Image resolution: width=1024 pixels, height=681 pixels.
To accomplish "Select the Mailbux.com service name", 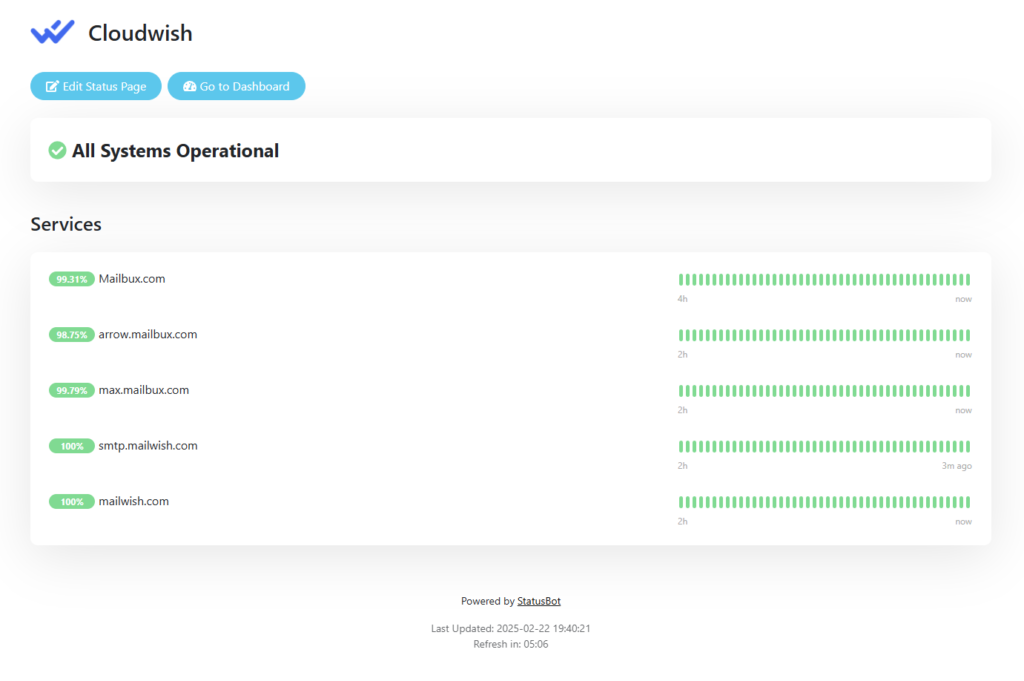I will click(131, 279).
